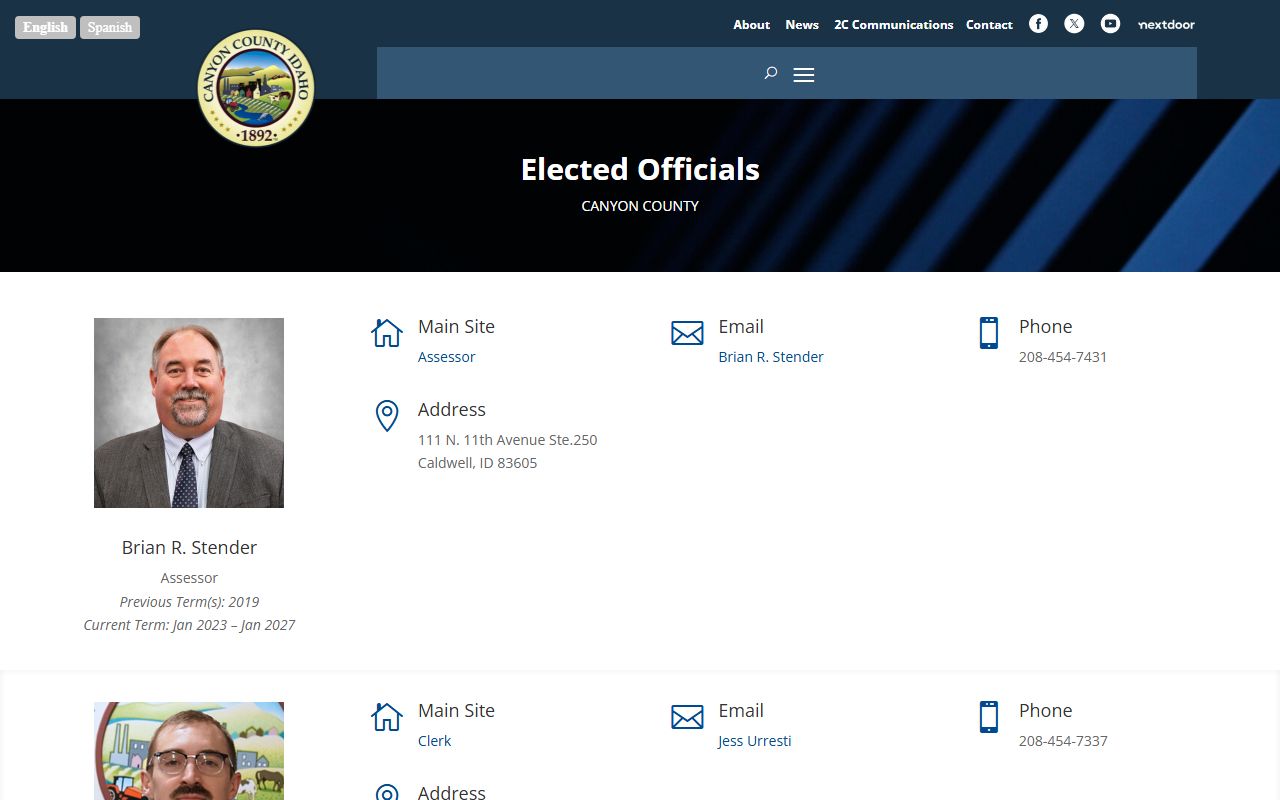Click Brian R. Stender's portrait photo
Screen dimensions: 1280x800
(189, 413)
